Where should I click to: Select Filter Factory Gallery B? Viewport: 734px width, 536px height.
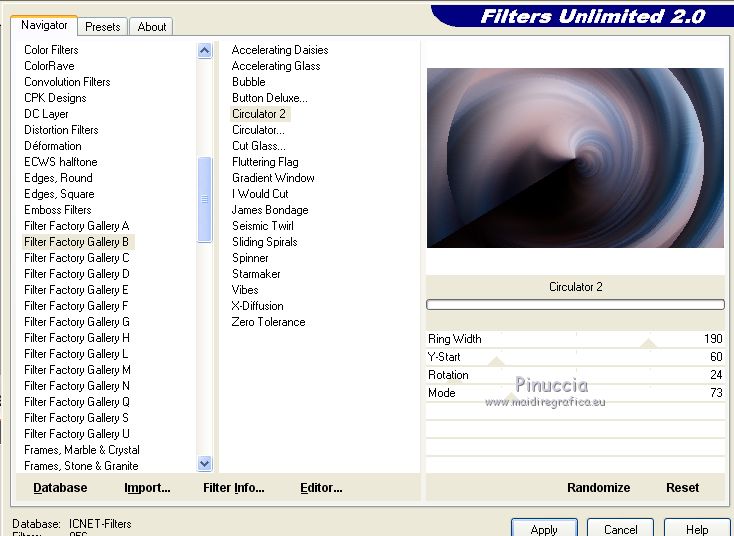click(76, 242)
